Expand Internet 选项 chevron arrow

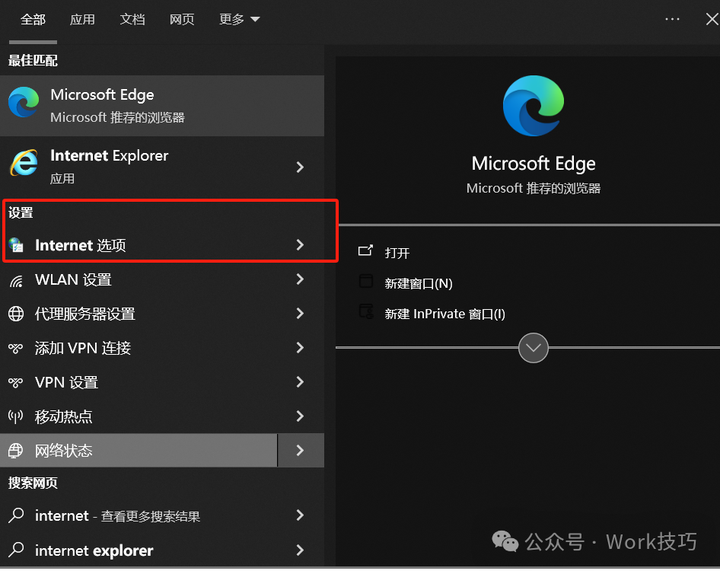coord(300,245)
